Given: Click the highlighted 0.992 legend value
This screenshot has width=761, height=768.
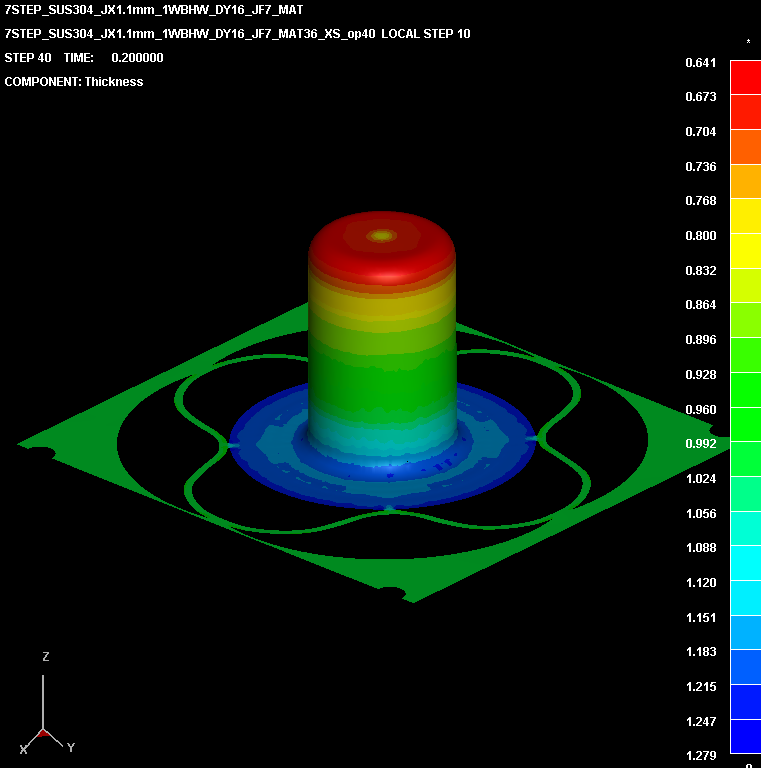Looking at the screenshot, I should [x=700, y=444].
